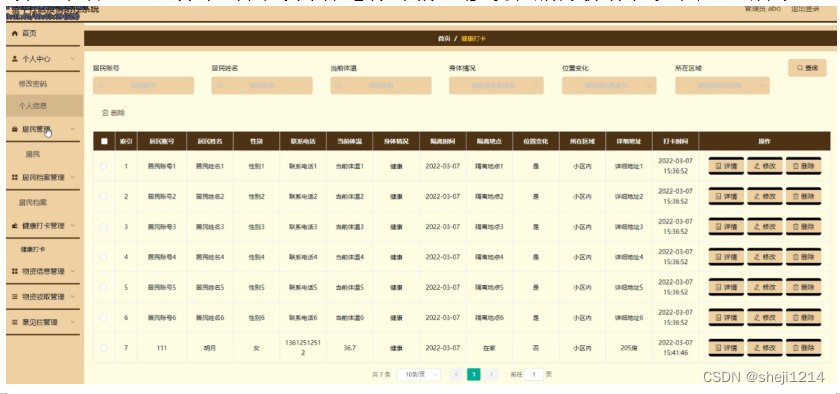Click the grid icon beside 居民档案管理

[x=15, y=177]
